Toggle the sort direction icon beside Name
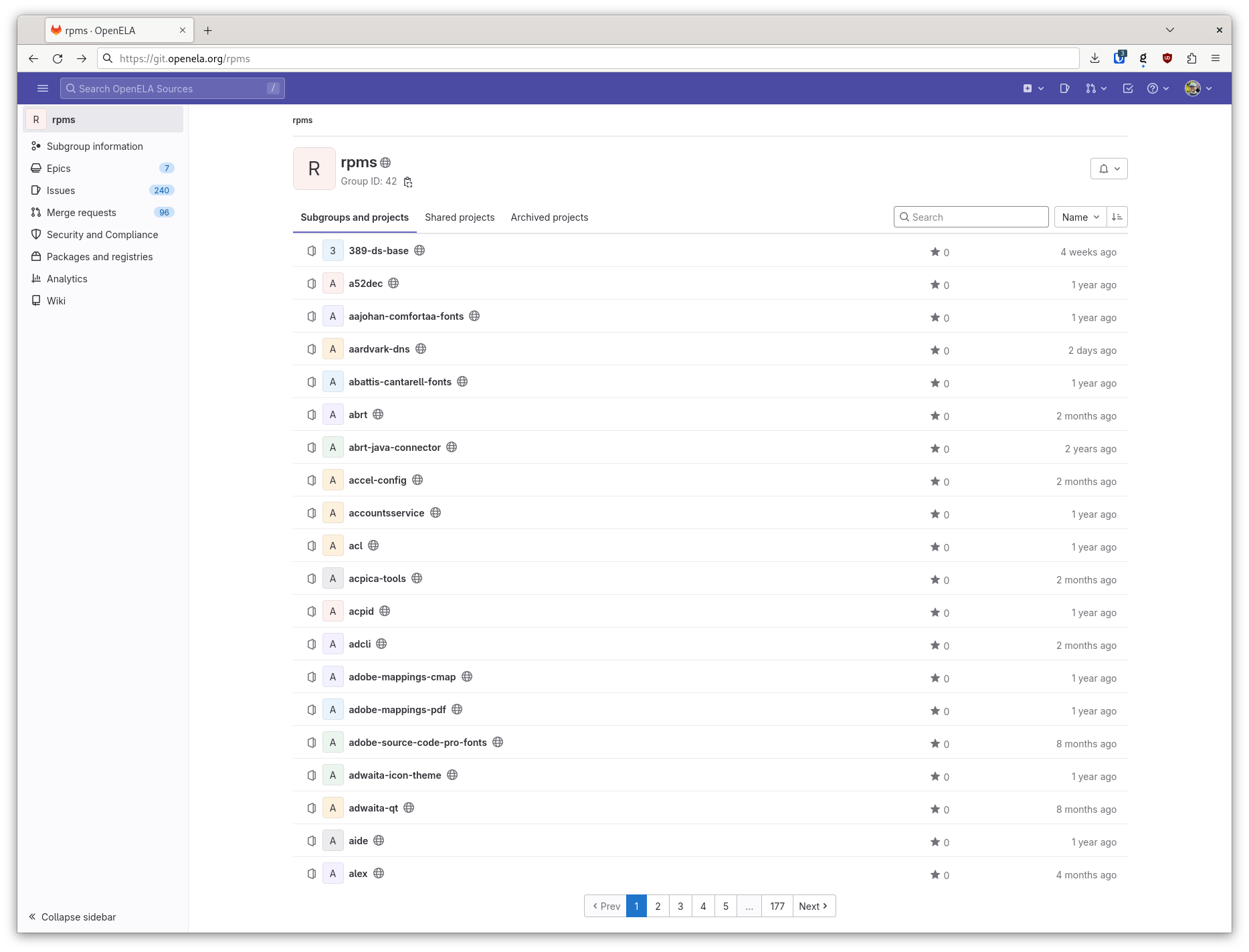This screenshot has height=952, width=1249. point(1117,217)
